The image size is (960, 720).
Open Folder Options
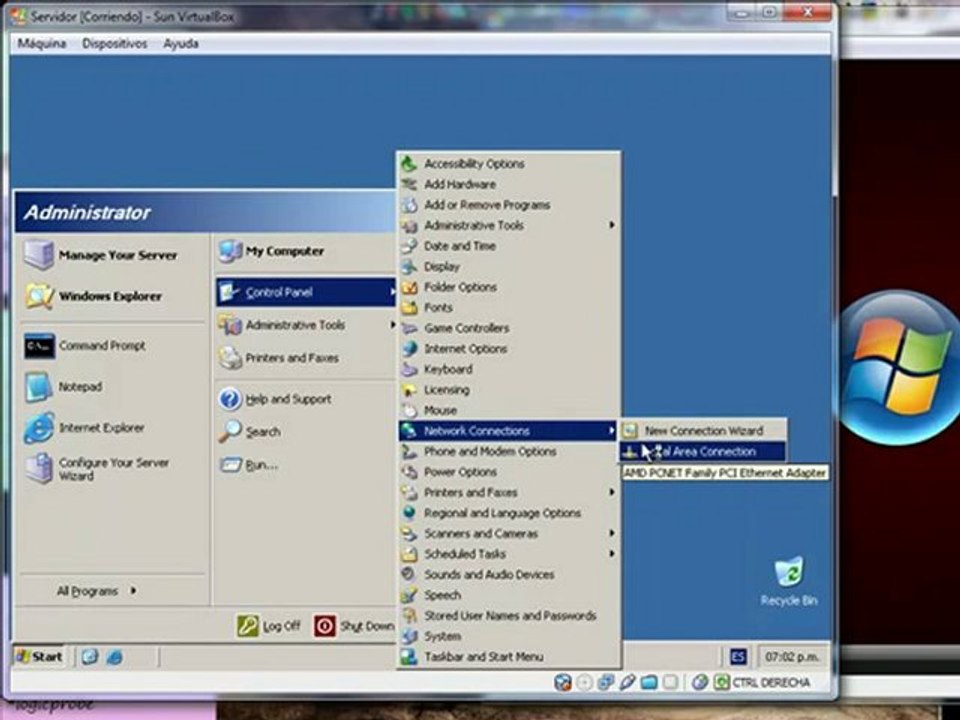[x=509, y=287]
